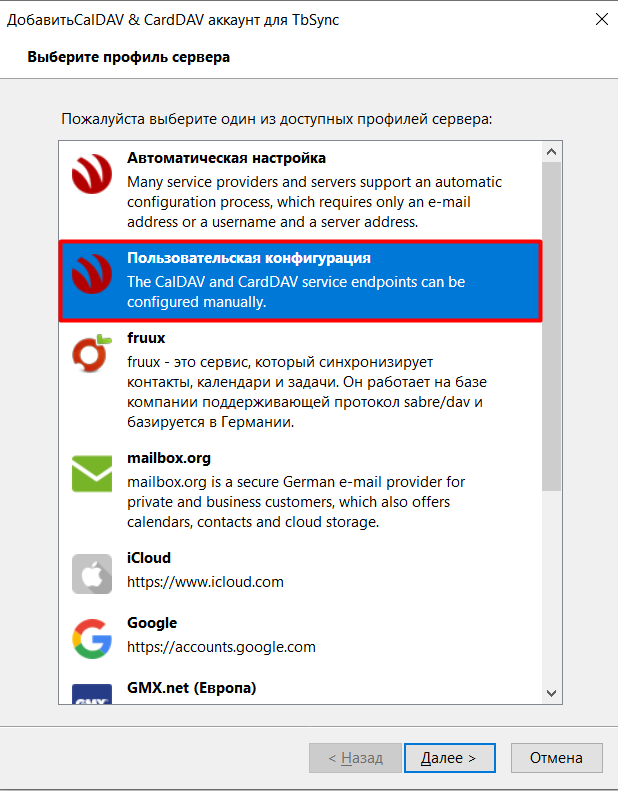Go to next step with Далее

[x=450, y=758]
